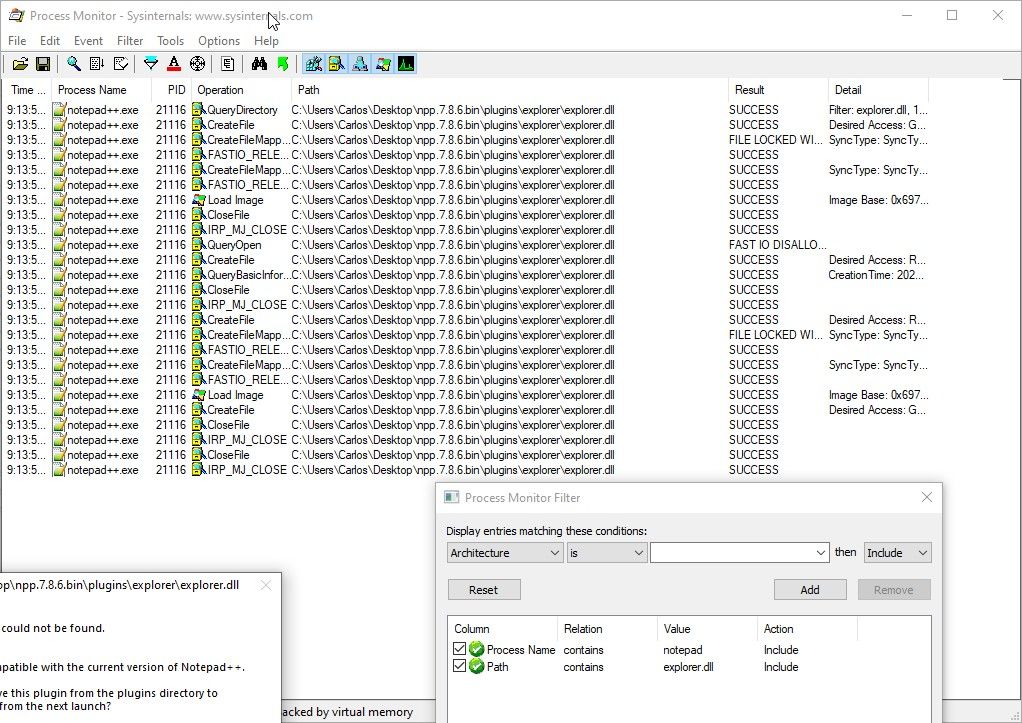Click the Save floppy disk icon
1022x723 pixels.
pos(43,64)
